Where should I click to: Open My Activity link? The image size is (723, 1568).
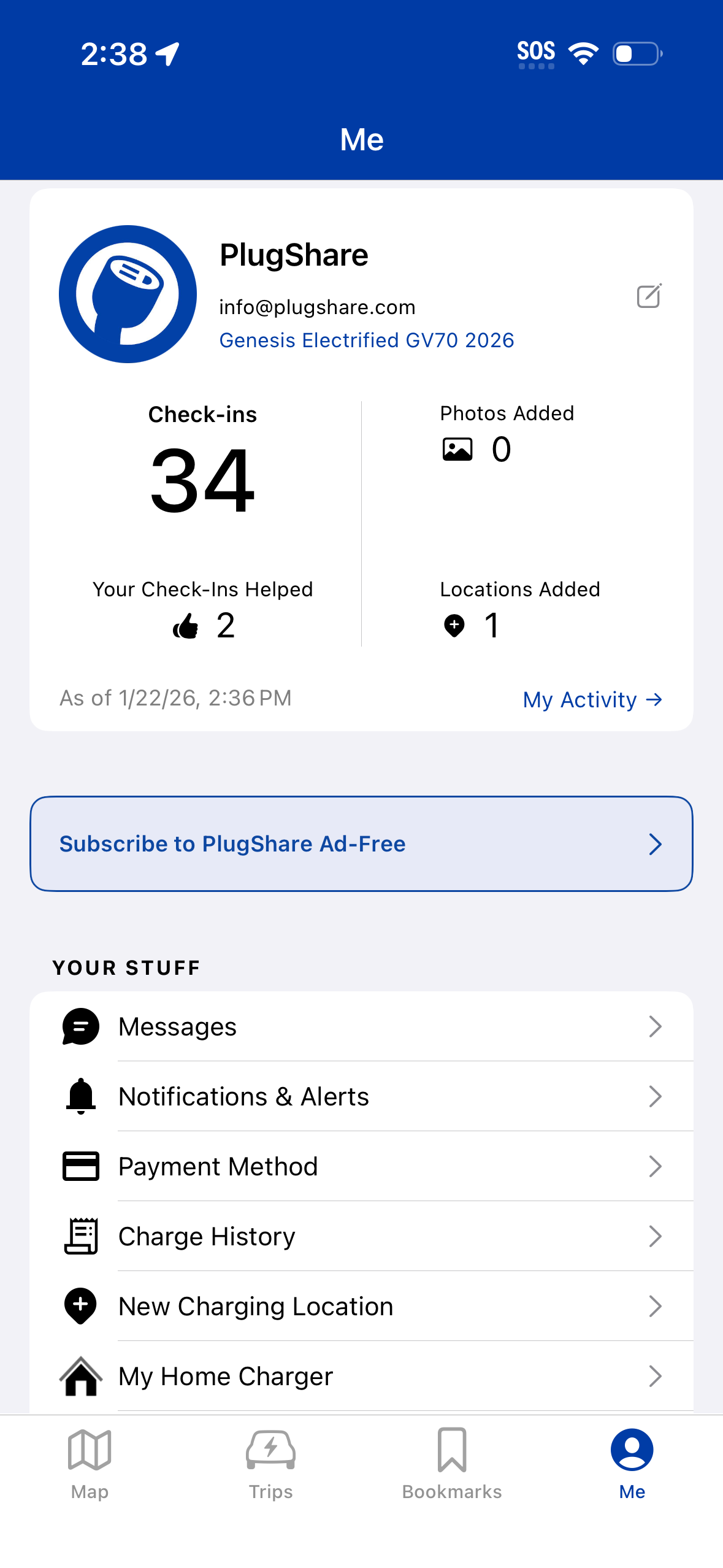[592, 699]
